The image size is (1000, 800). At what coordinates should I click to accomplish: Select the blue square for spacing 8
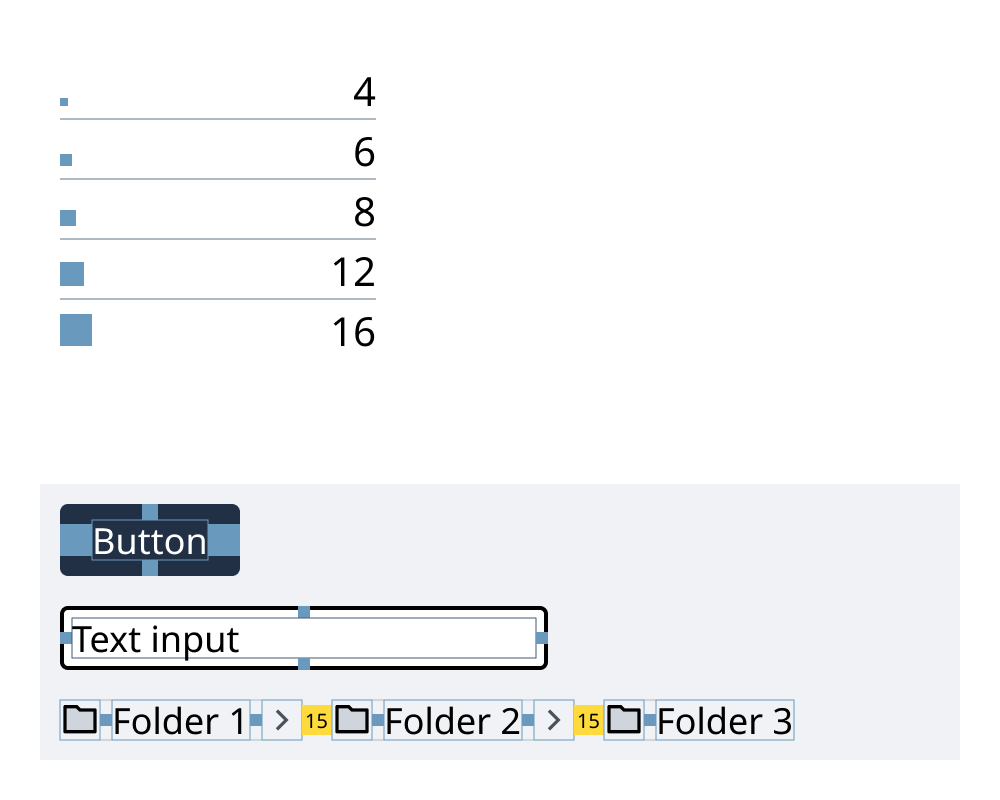point(68,218)
